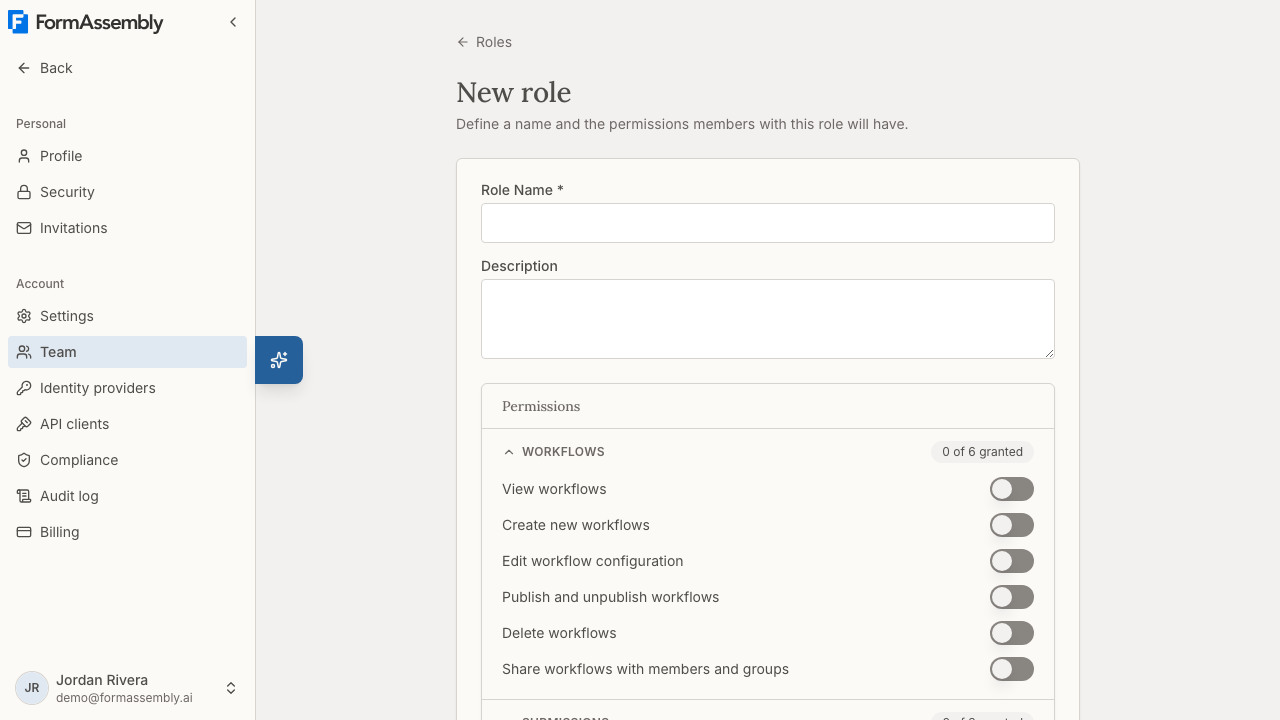Viewport: 1280px width, 720px height.
Task: Click the Settings gear icon
Action: coord(24,316)
